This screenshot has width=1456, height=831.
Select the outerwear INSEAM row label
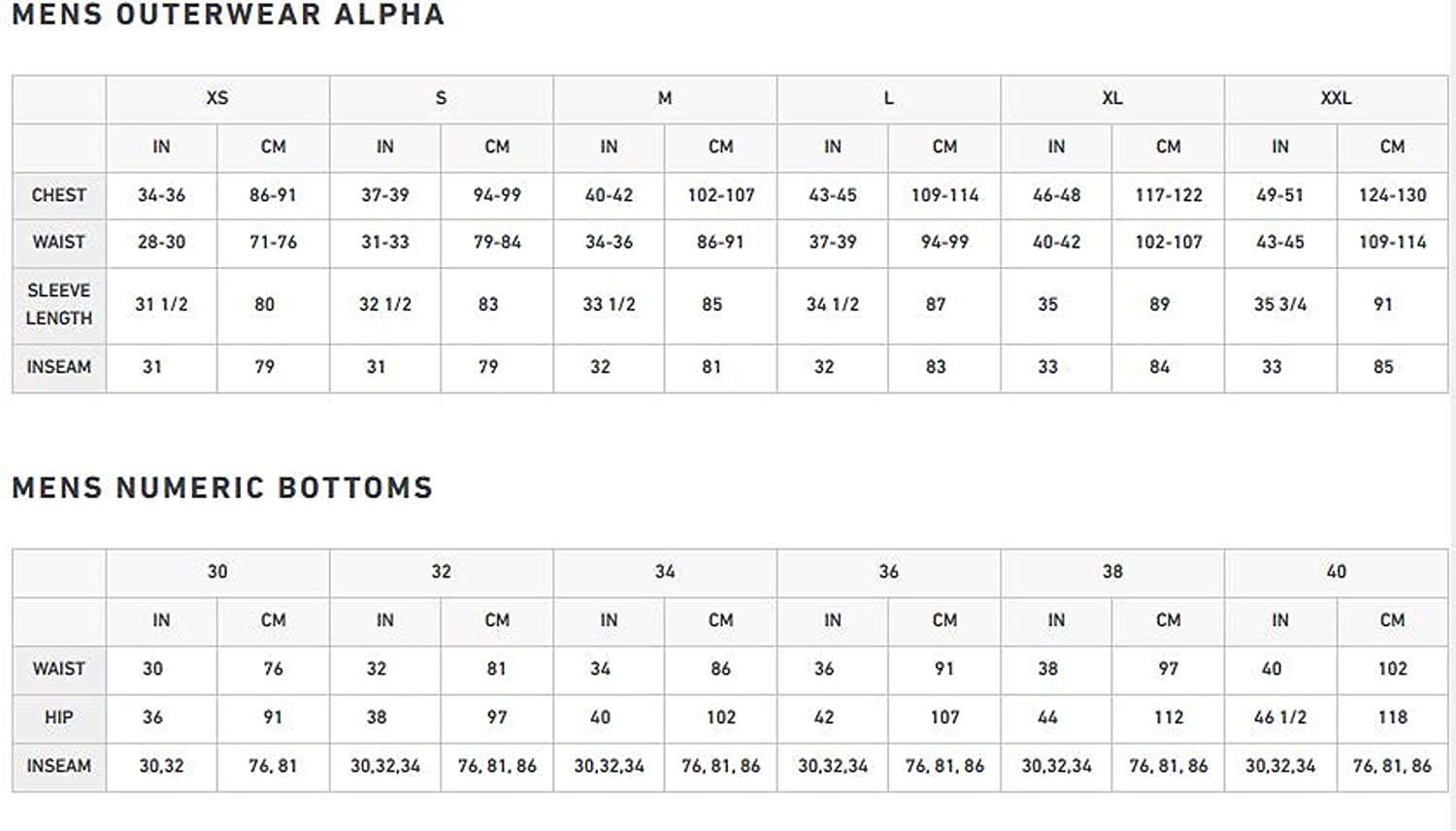(59, 367)
